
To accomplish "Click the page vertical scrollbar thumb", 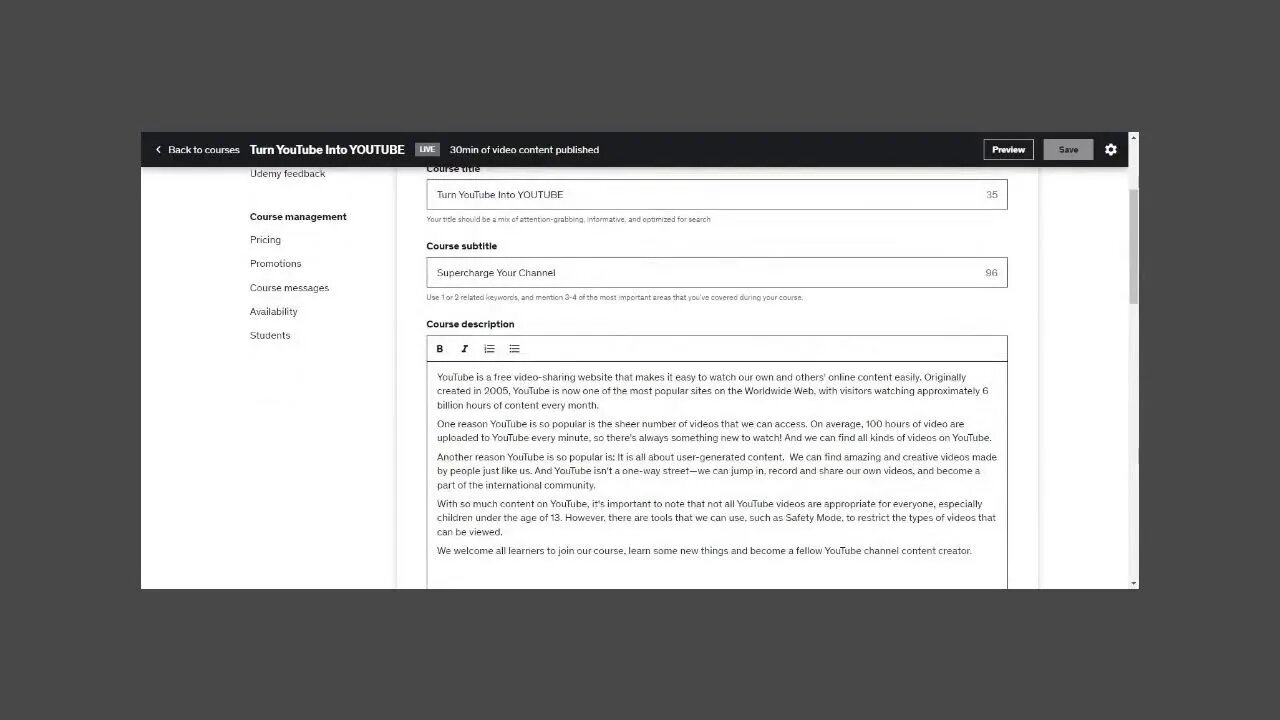I will coord(1133,245).
